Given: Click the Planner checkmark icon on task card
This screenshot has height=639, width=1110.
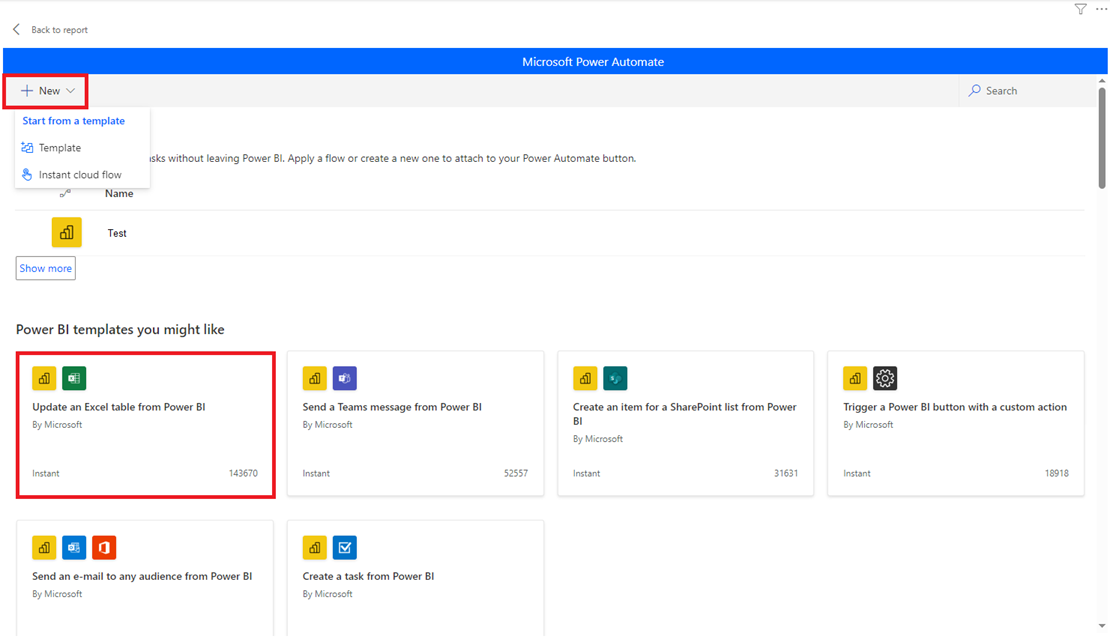Looking at the screenshot, I should [x=345, y=547].
